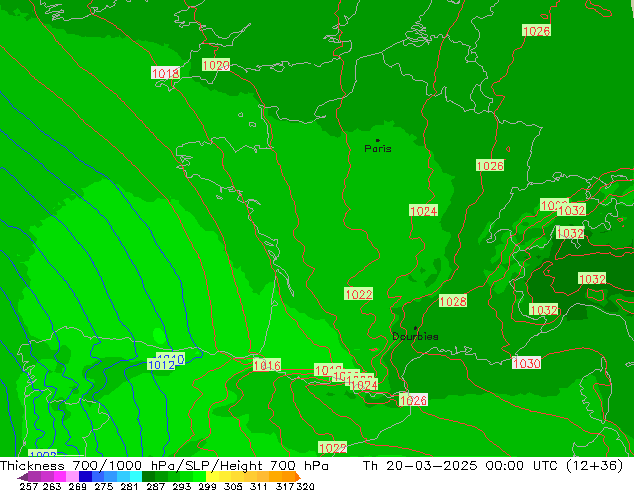Click the dark blue legend swatch
634x490 pixels.
[x=85, y=477]
